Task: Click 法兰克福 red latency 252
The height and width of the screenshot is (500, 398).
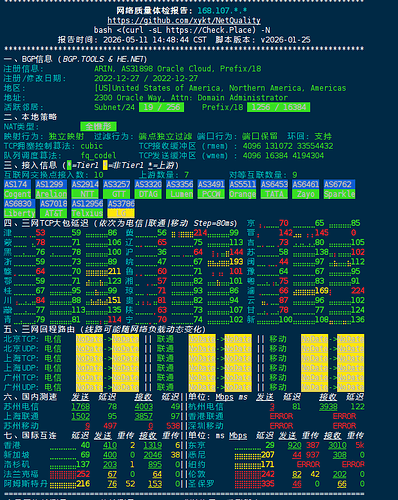Action: tap(83, 474)
